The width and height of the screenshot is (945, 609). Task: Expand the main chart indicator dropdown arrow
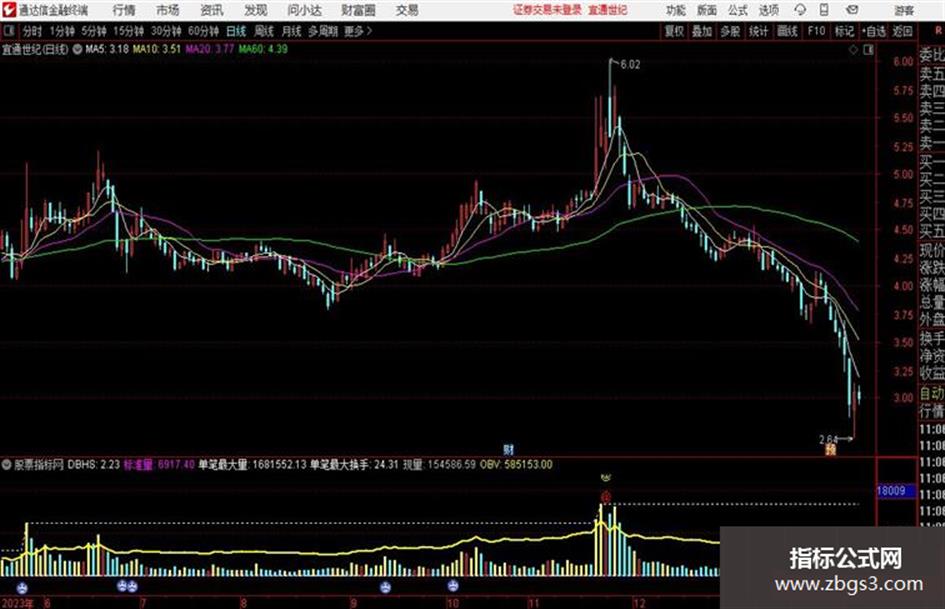click(77, 49)
